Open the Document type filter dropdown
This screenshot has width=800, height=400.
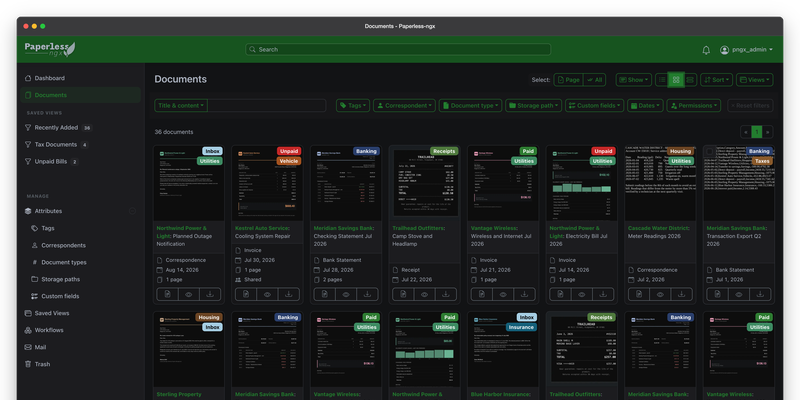point(470,106)
